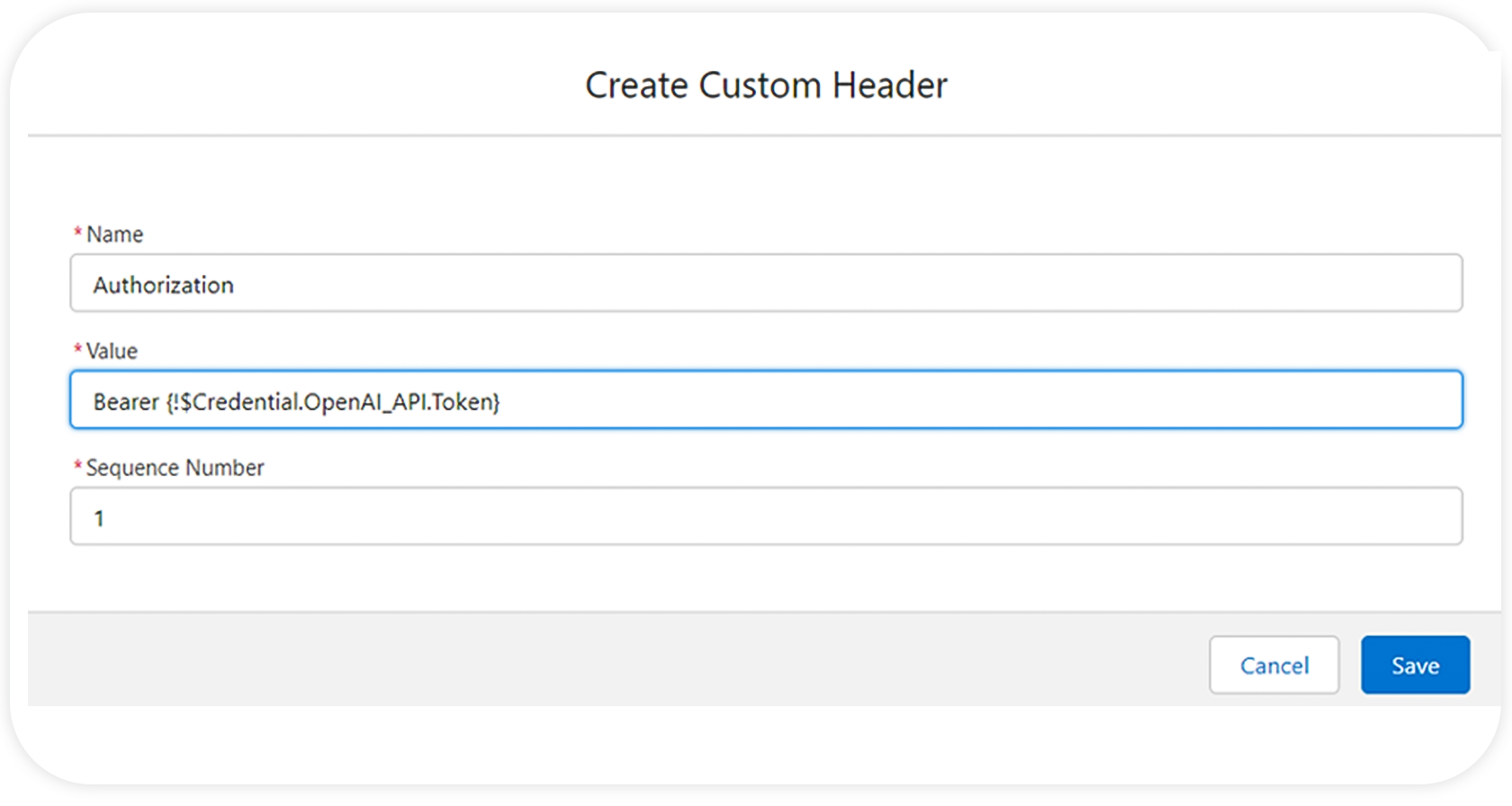
Task: Click the asterisk beside Sequence Number
Action: (77, 466)
